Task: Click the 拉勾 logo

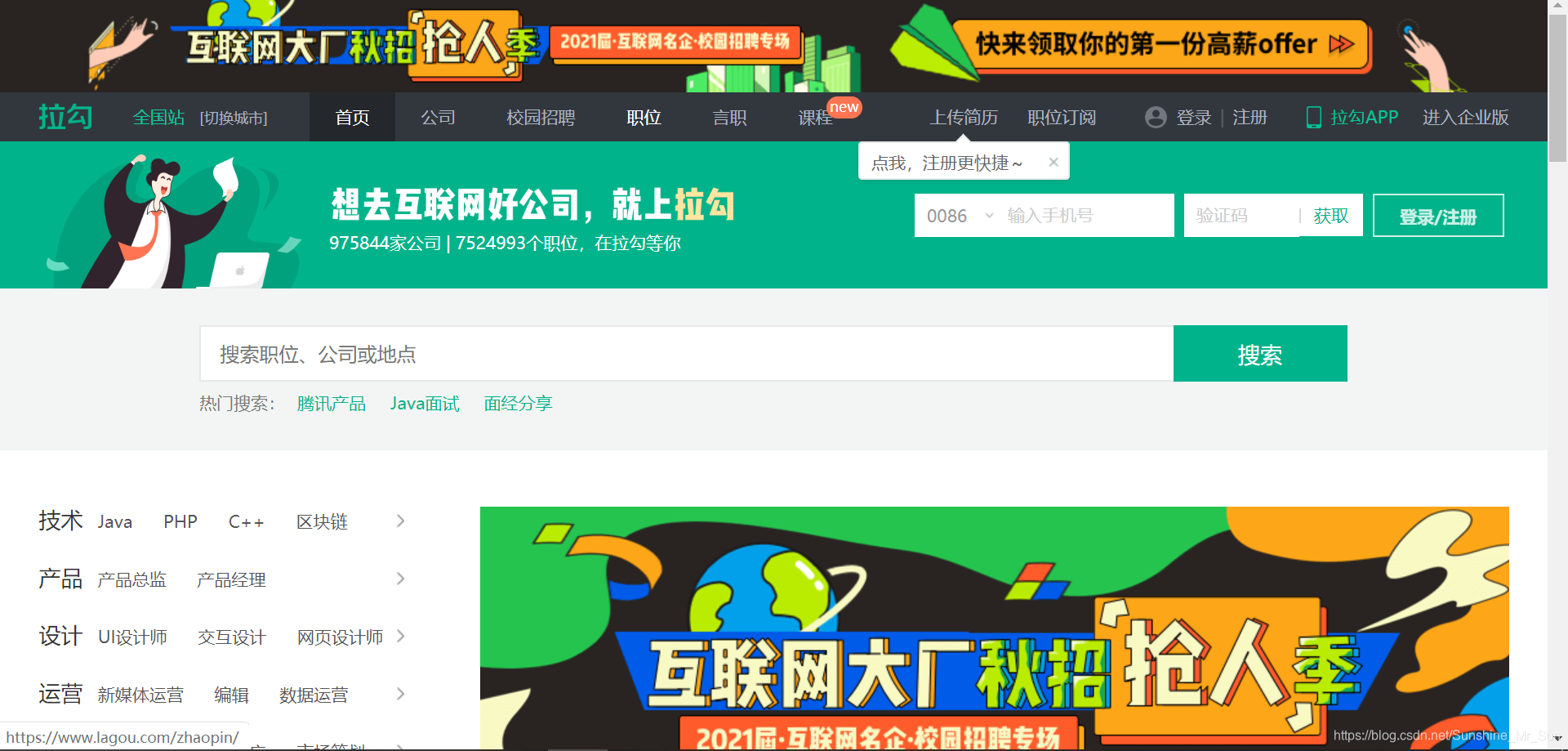Action: [65, 117]
